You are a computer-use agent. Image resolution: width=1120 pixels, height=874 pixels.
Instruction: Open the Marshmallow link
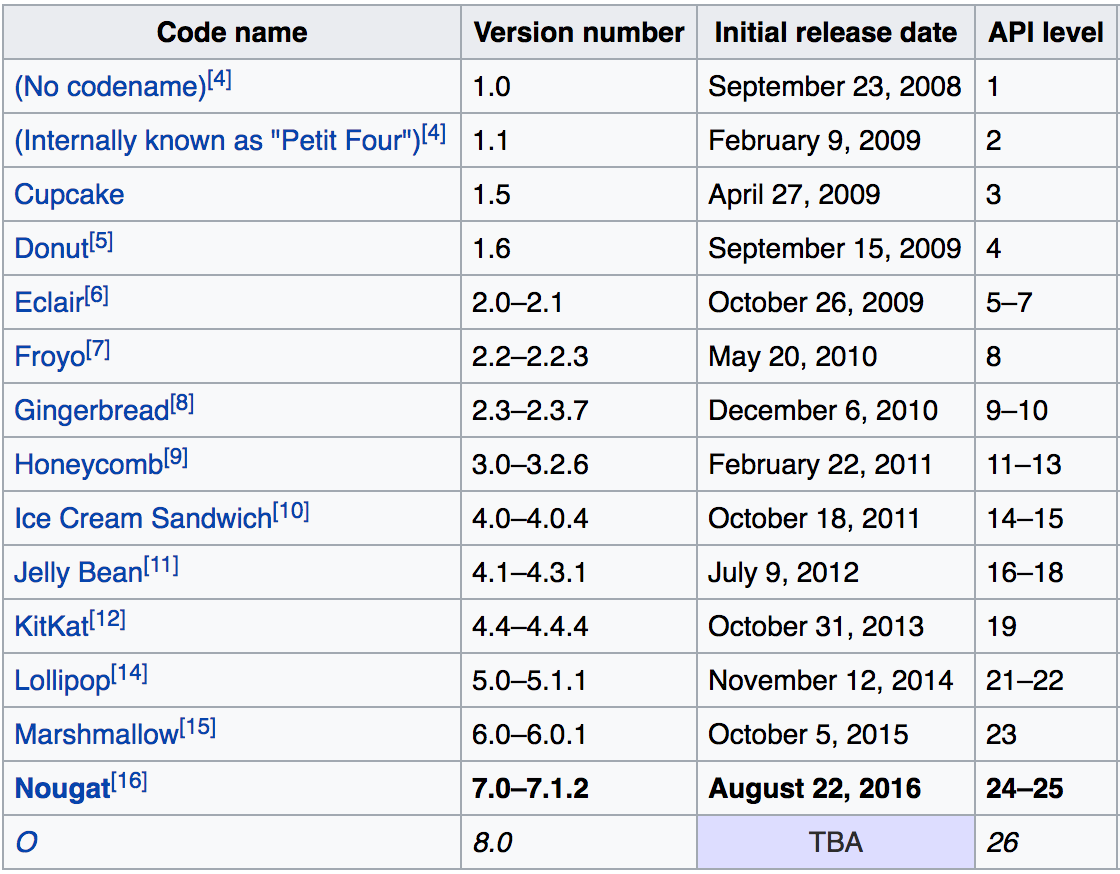click(x=96, y=735)
